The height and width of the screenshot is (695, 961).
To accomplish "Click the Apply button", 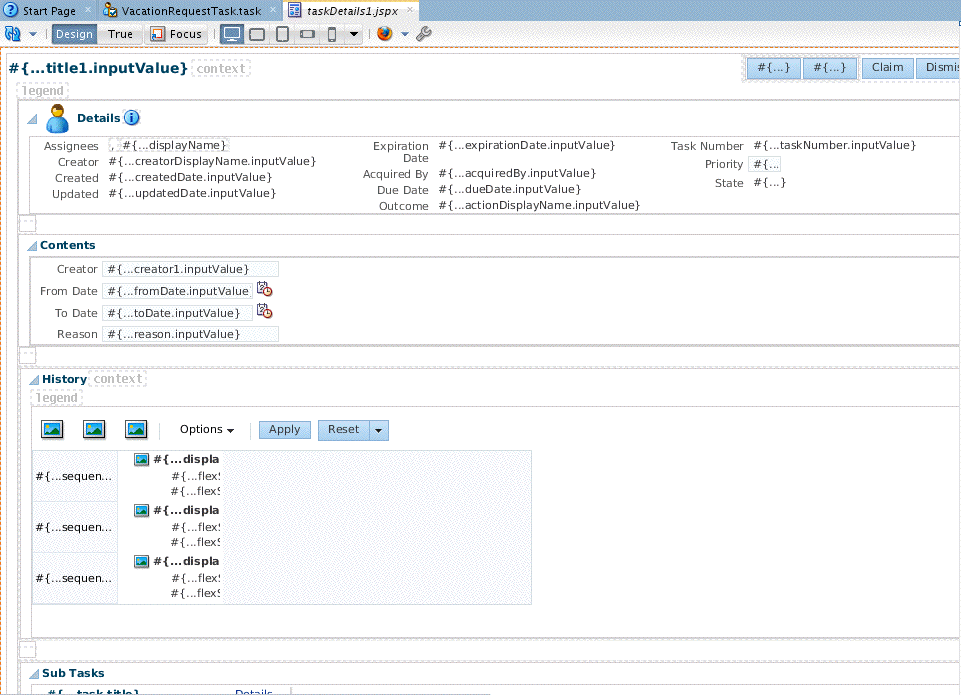I will 285,430.
